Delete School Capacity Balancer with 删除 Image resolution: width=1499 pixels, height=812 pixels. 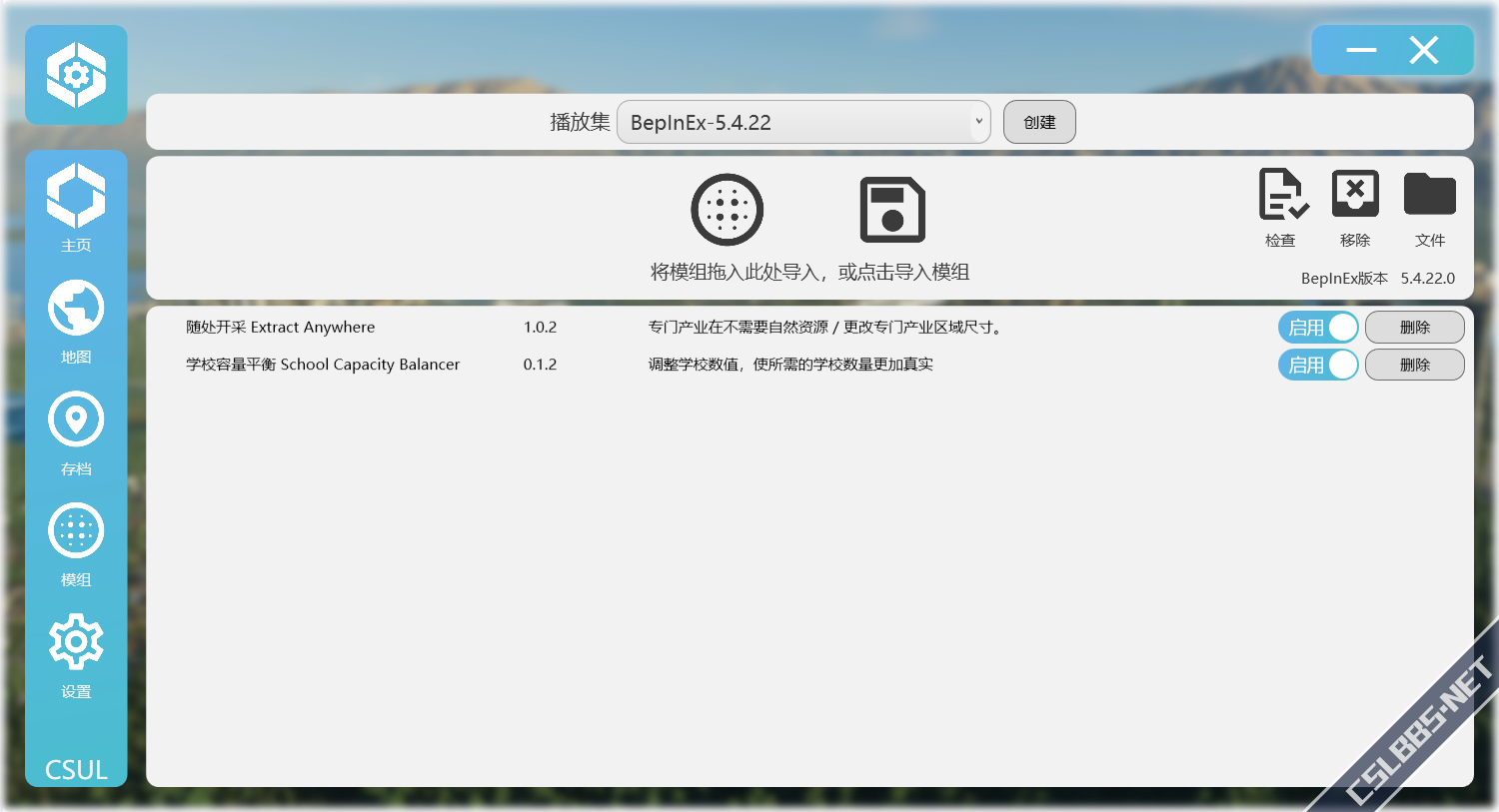[x=1415, y=365]
